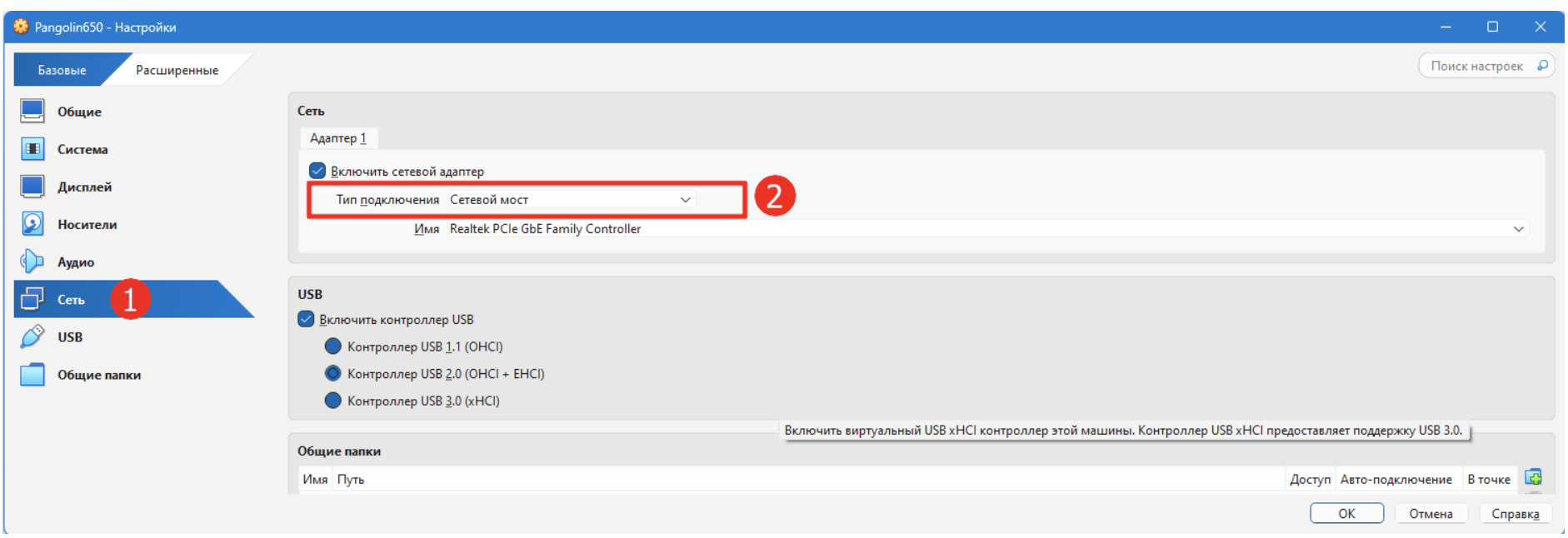
Task: Open the Аудио speaker icon
Action: tap(32, 262)
